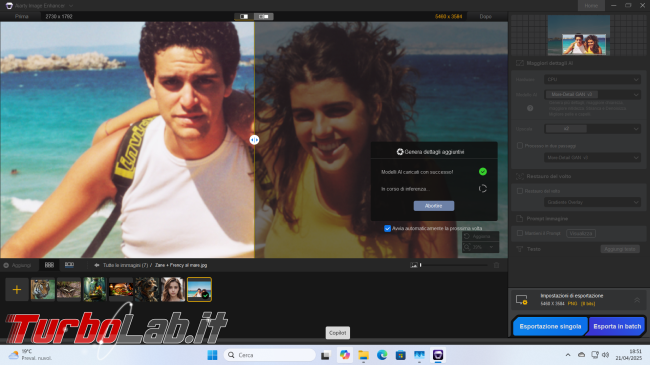Click the thumbnail size image icon

click(414, 265)
